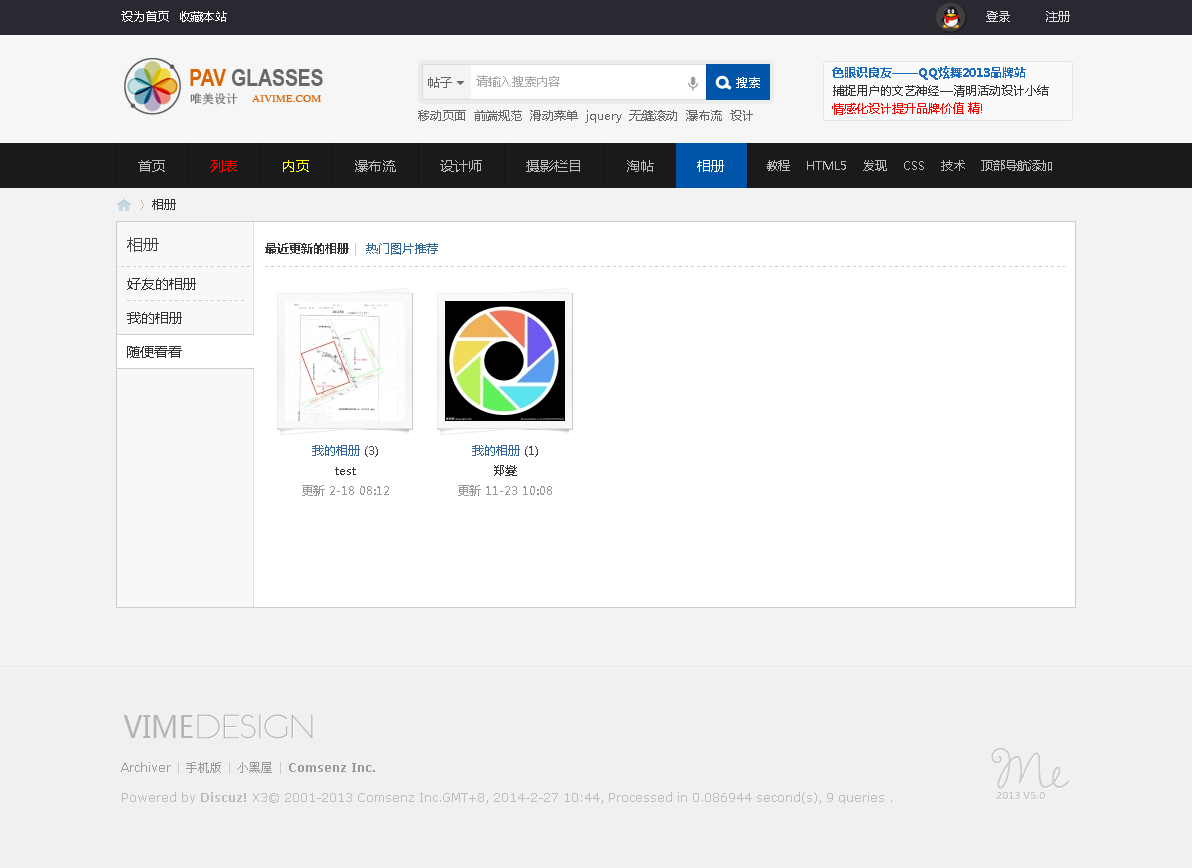Click inside the search text field
Viewport: 1192px width, 868px height.
click(575, 82)
